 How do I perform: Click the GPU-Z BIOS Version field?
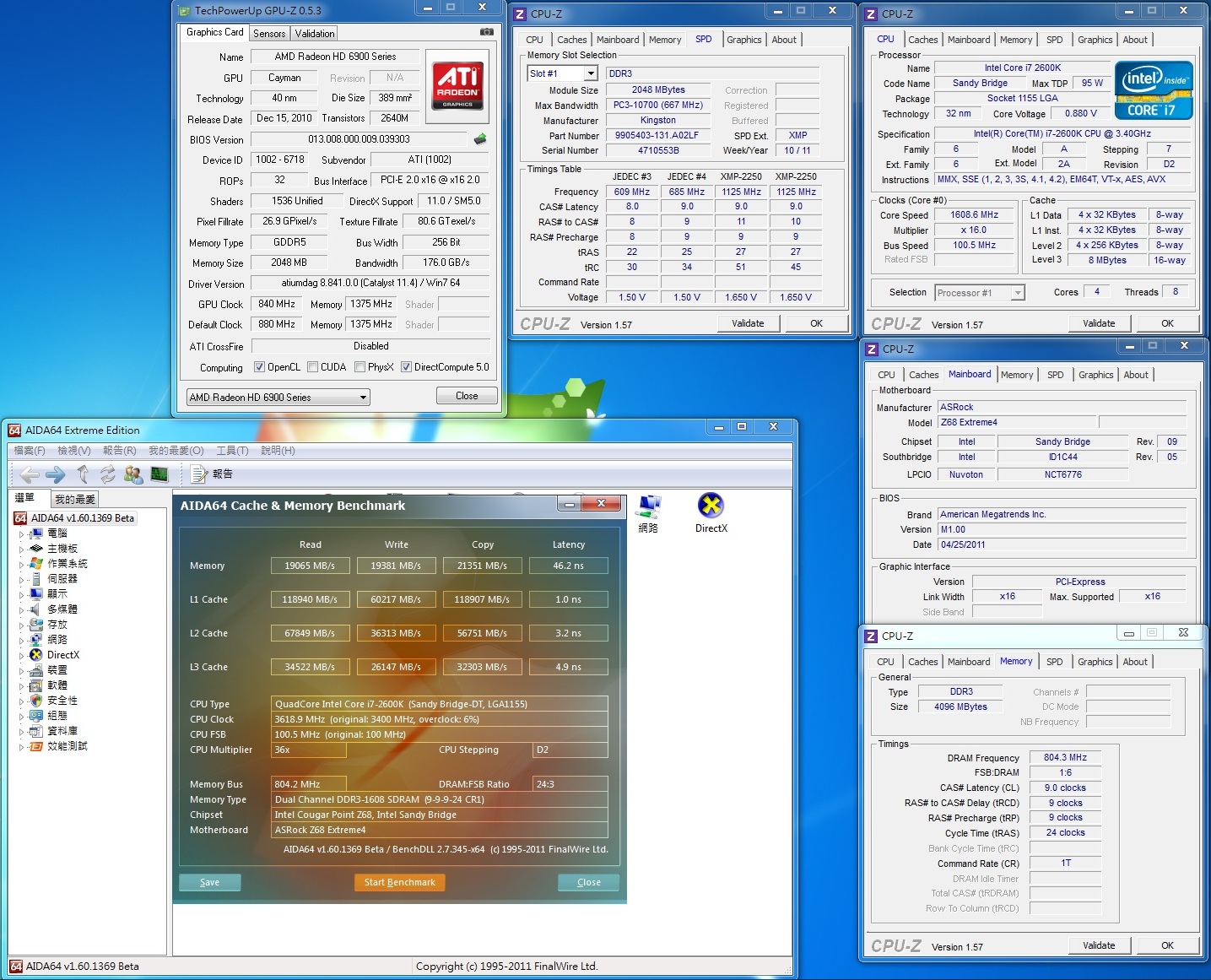[x=359, y=139]
